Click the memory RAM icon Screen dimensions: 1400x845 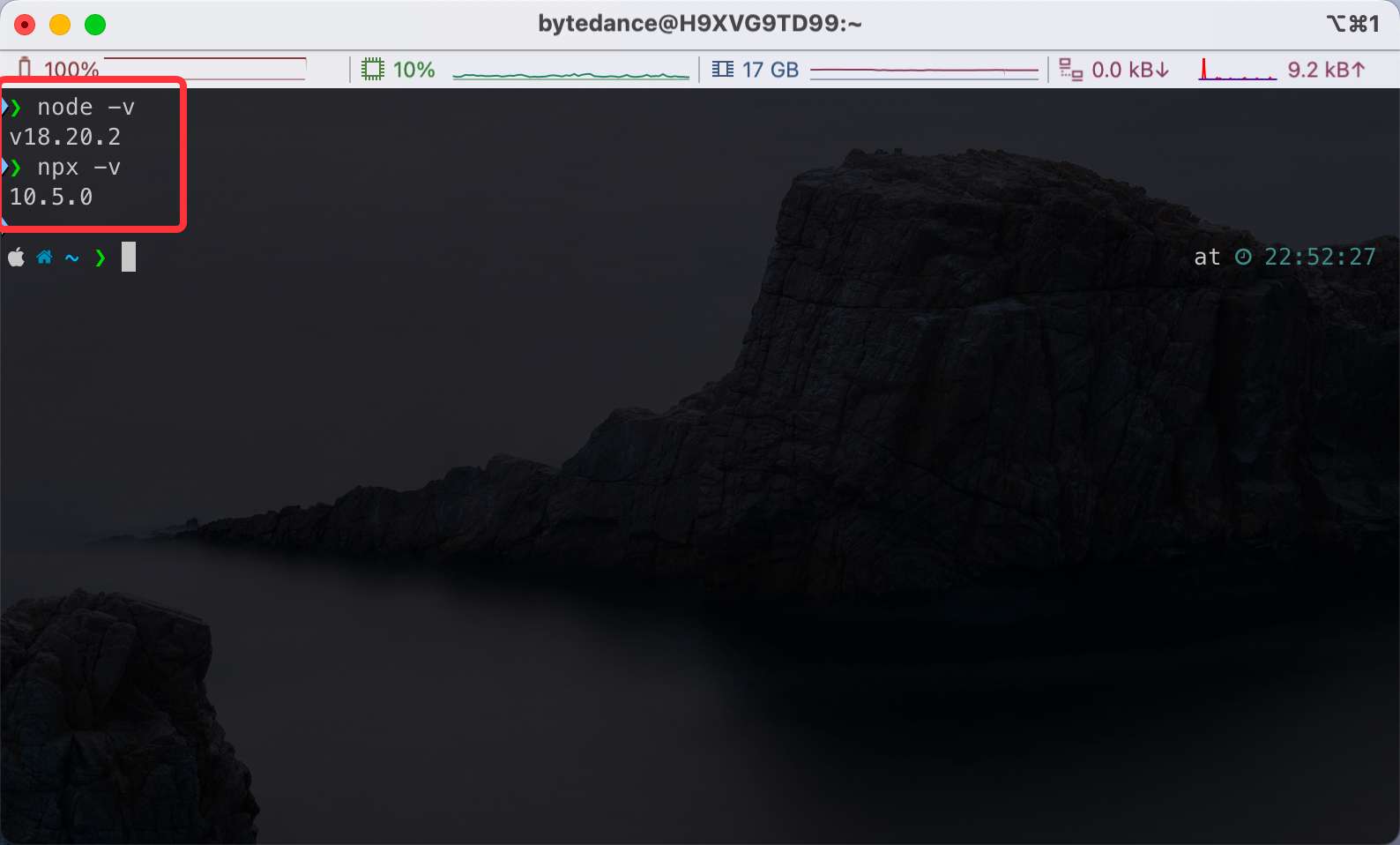pyautogui.click(x=723, y=69)
